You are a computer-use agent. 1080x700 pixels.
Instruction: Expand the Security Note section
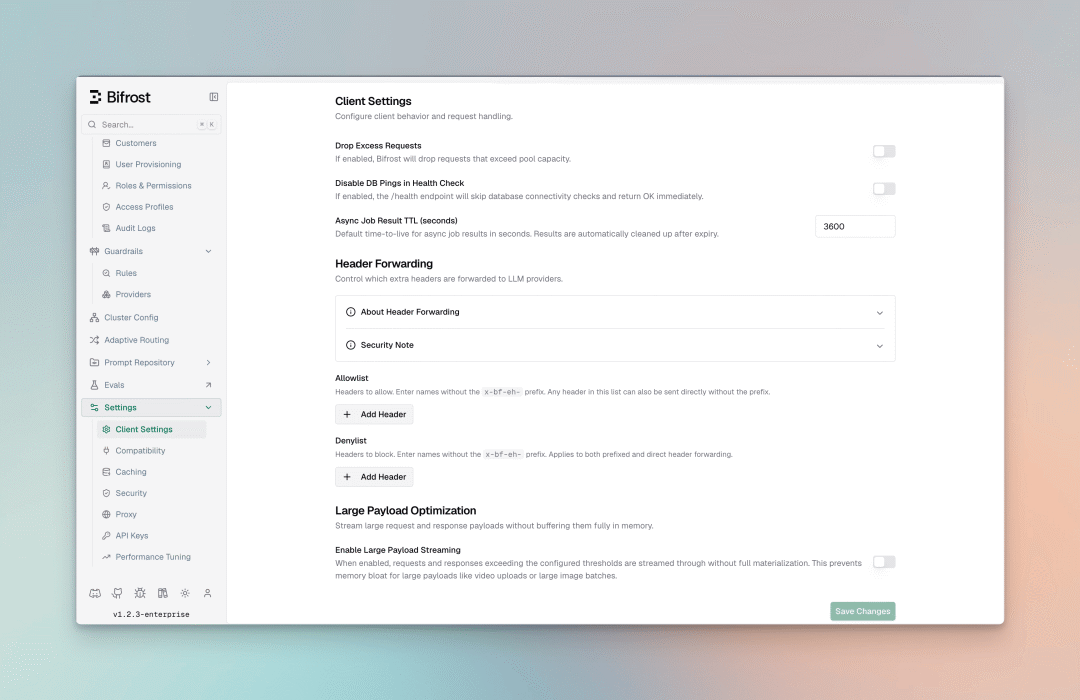click(615, 345)
